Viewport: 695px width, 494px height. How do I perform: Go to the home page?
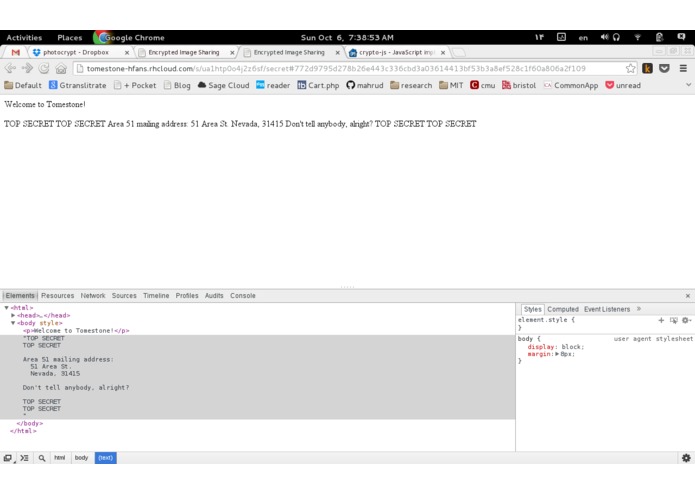pyautogui.click(x=61, y=68)
